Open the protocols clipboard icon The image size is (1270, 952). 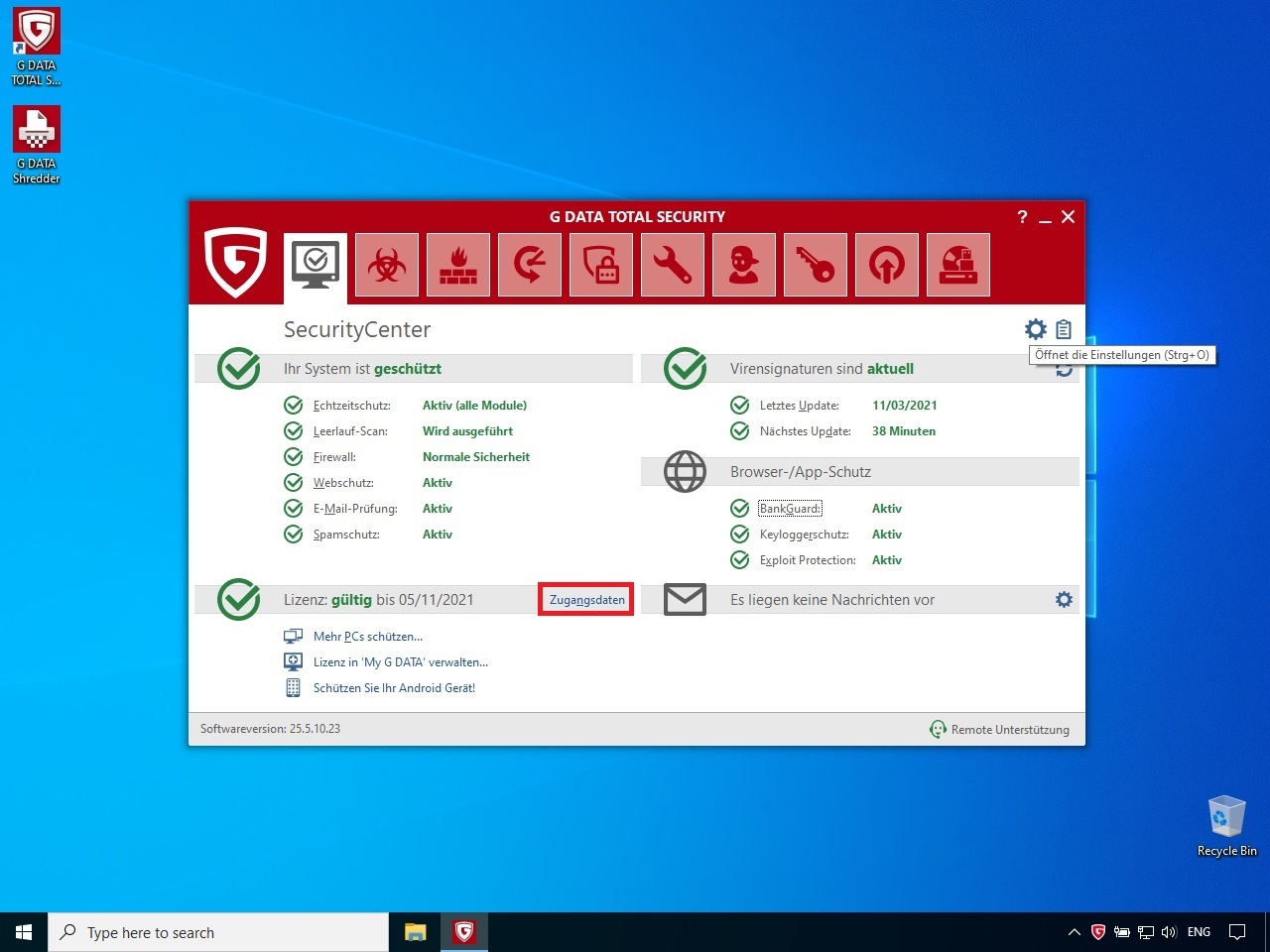click(1064, 329)
